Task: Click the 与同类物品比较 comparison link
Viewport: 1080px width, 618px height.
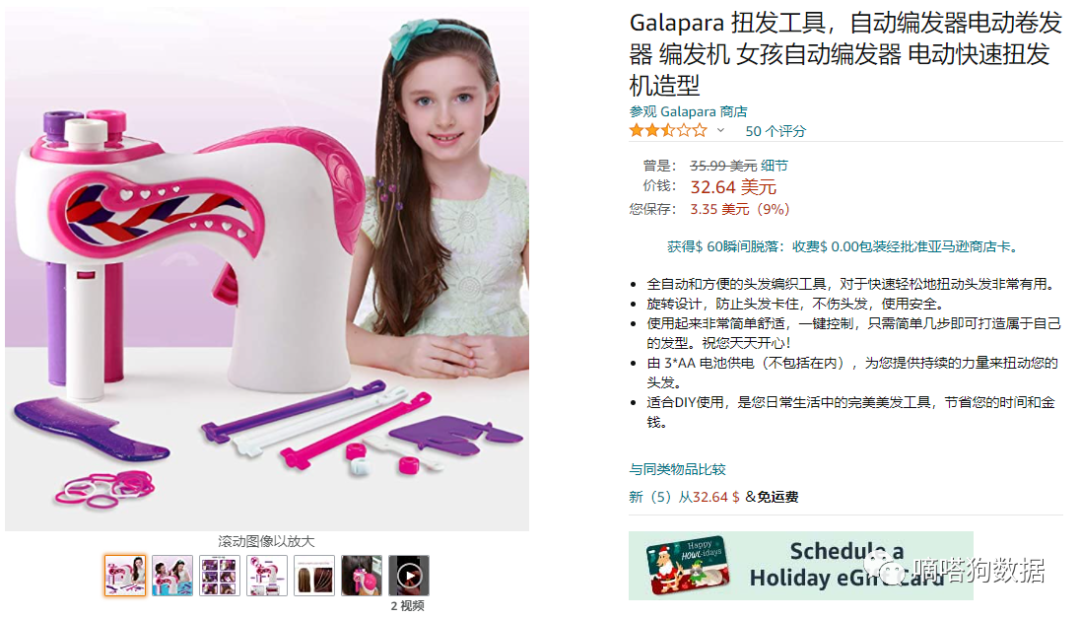Action: point(677,469)
